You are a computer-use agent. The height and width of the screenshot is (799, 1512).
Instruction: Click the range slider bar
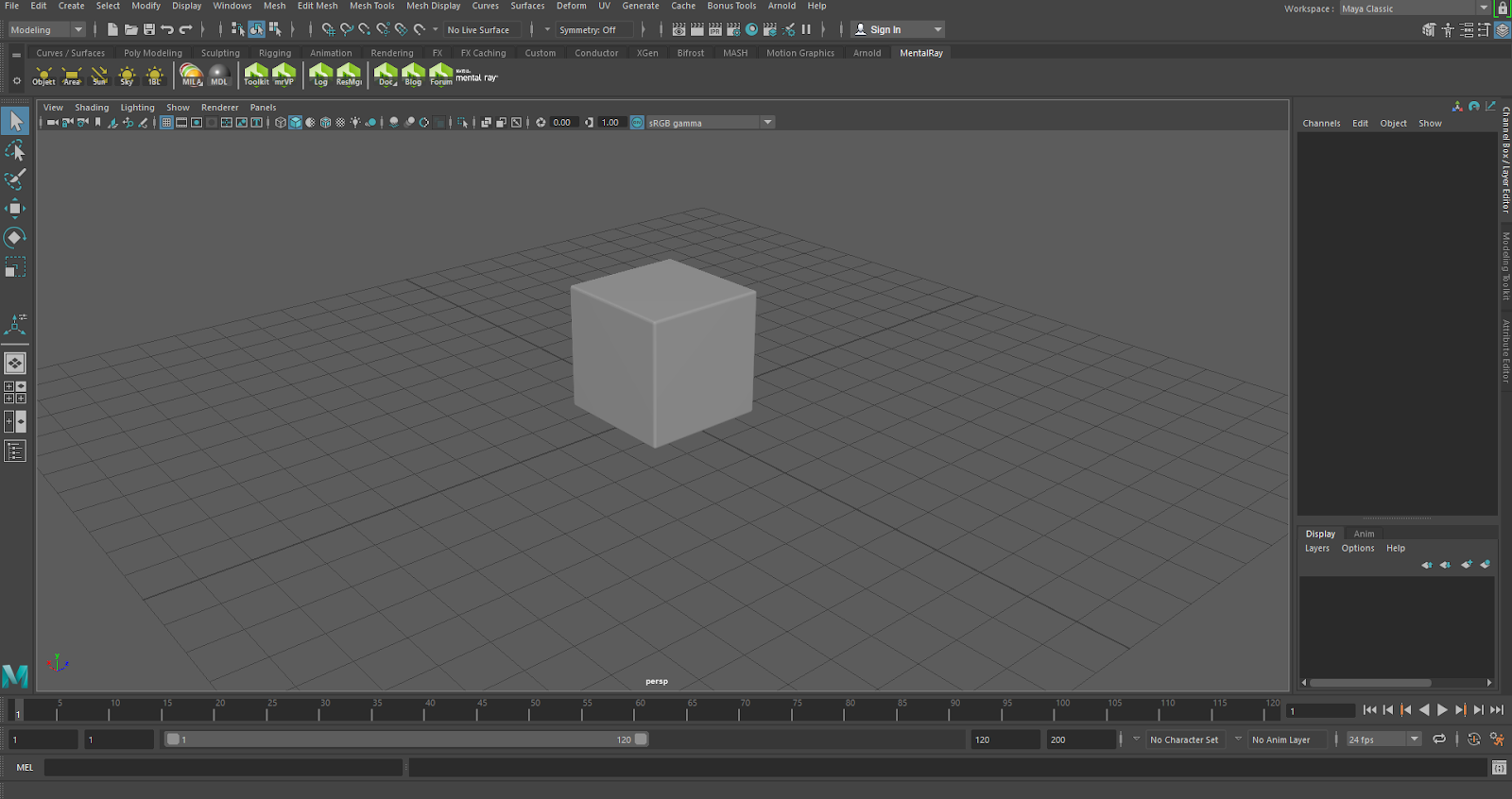click(406, 739)
